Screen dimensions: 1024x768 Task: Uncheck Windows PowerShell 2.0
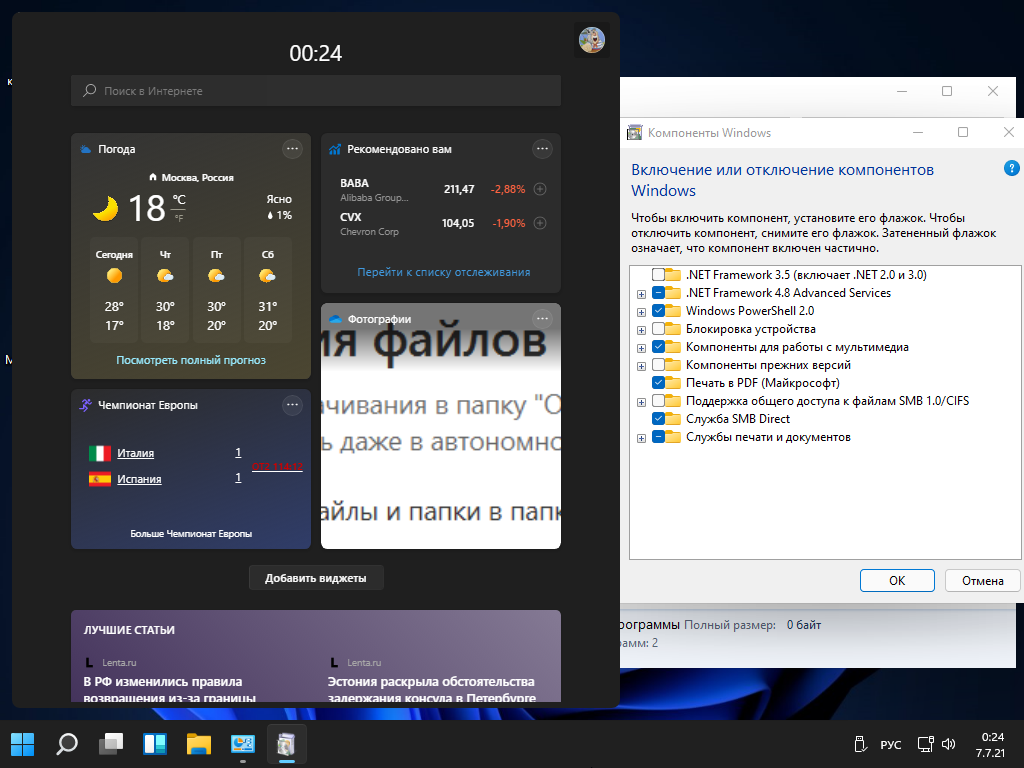click(x=658, y=311)
